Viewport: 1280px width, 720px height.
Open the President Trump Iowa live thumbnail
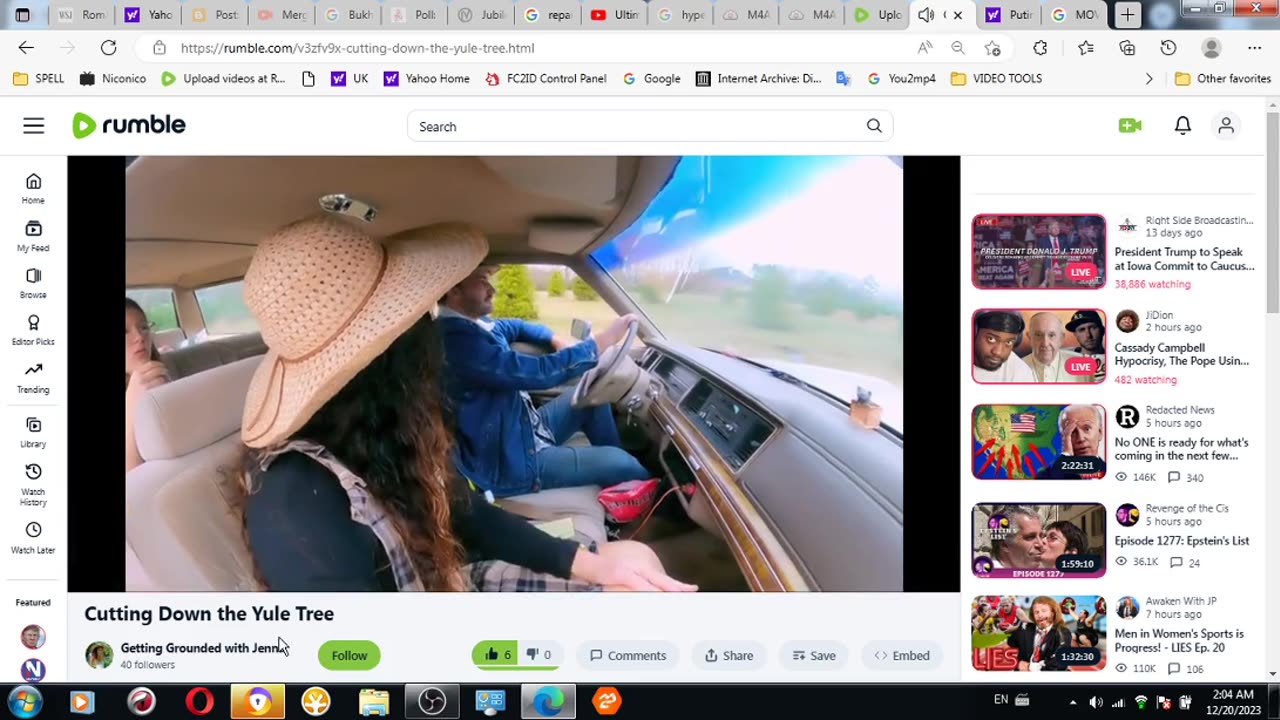[x=1039, y=252]
